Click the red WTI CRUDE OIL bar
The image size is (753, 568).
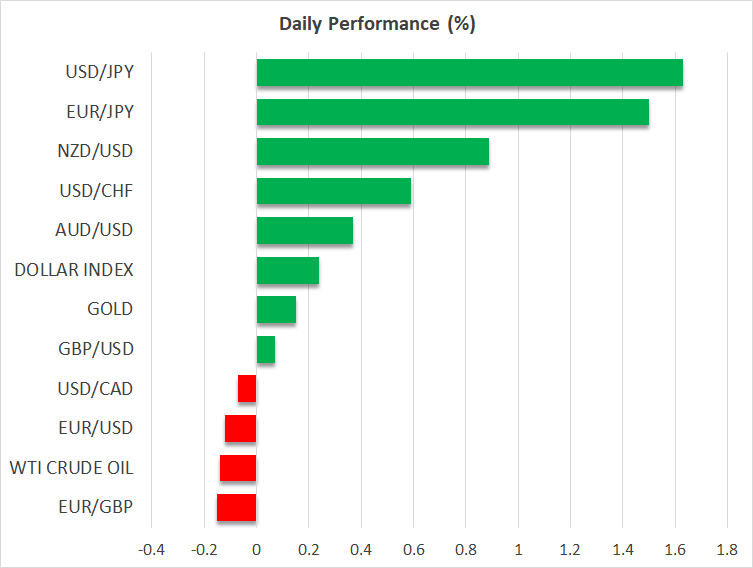point(238,468)
